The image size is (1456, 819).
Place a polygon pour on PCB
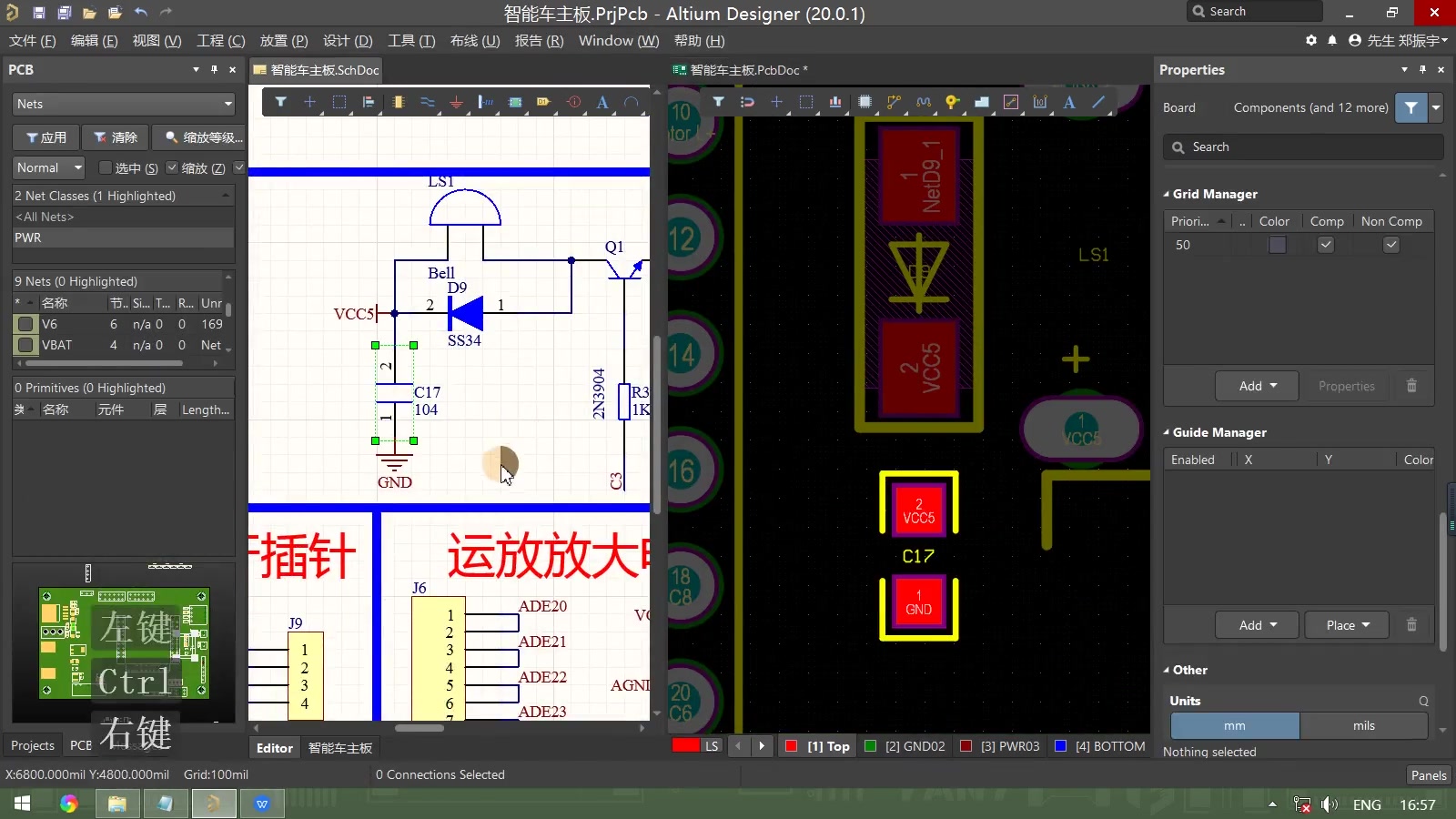[x=982, y=102]
